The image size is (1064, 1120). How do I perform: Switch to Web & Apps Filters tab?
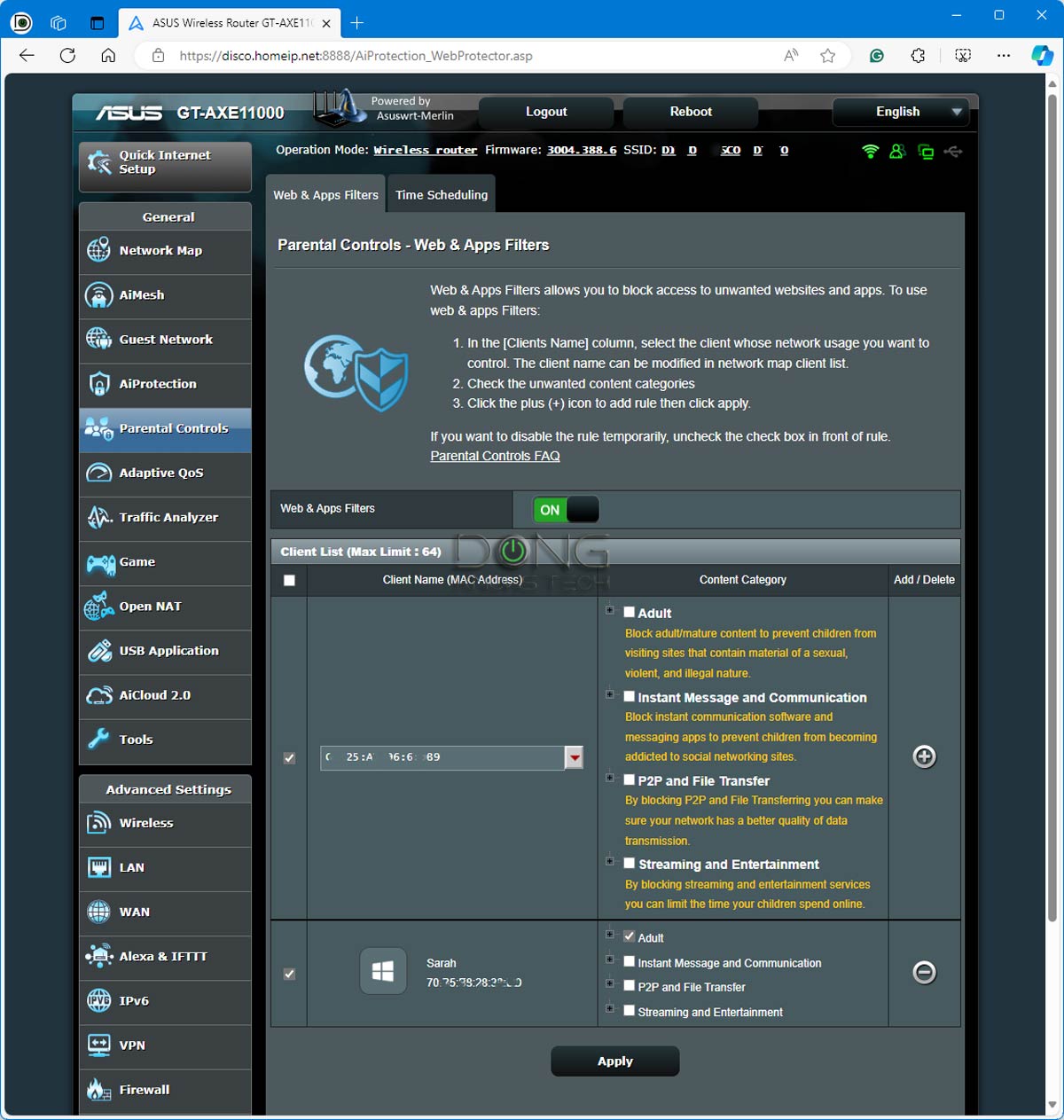(x=325, y=195)
